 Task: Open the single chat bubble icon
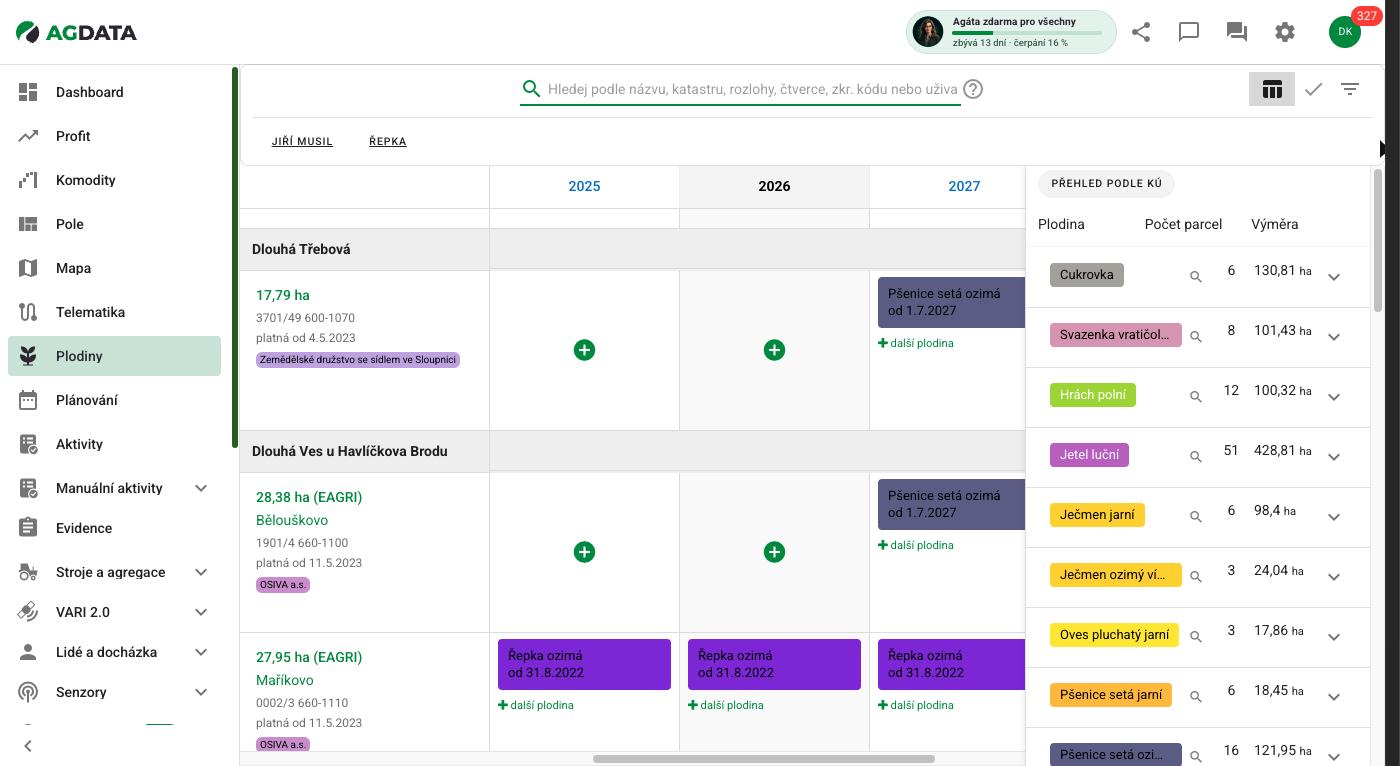(x=1189, y=32)
